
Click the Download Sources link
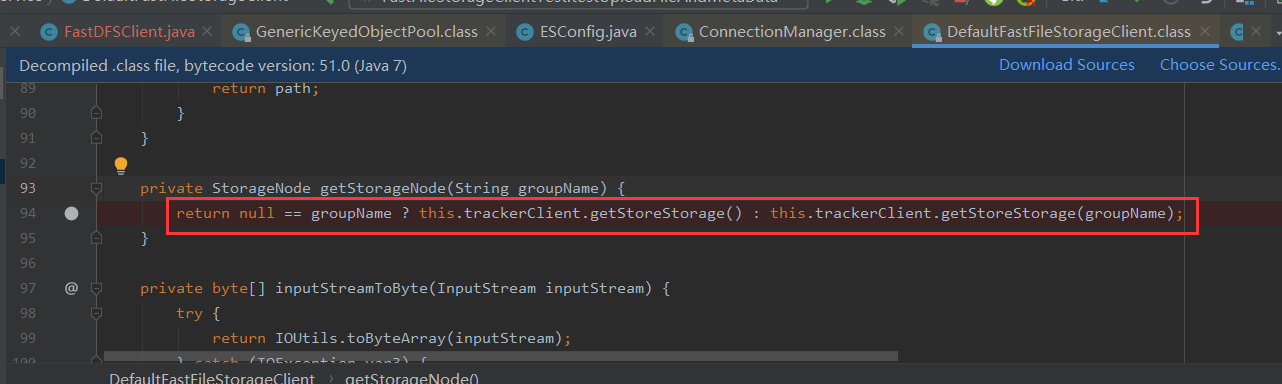point(1067,65)
